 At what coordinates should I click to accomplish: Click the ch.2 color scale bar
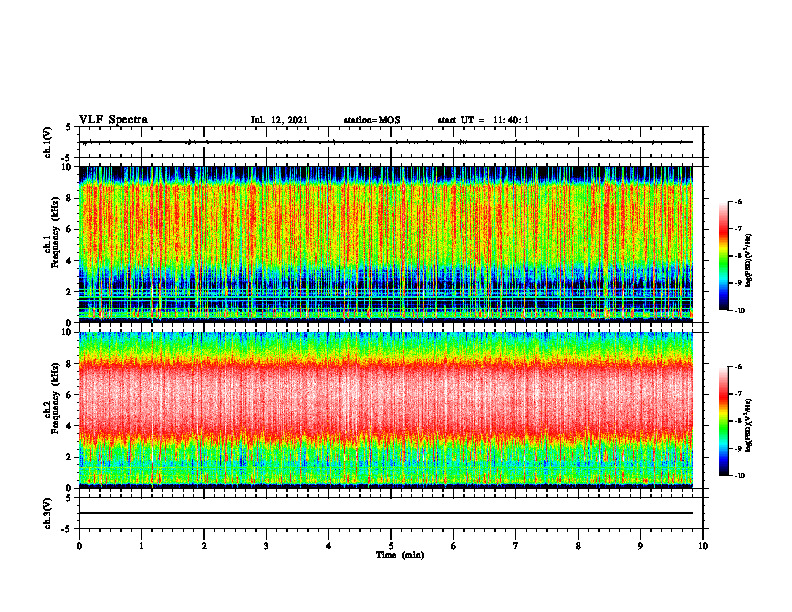pos(723,421)
